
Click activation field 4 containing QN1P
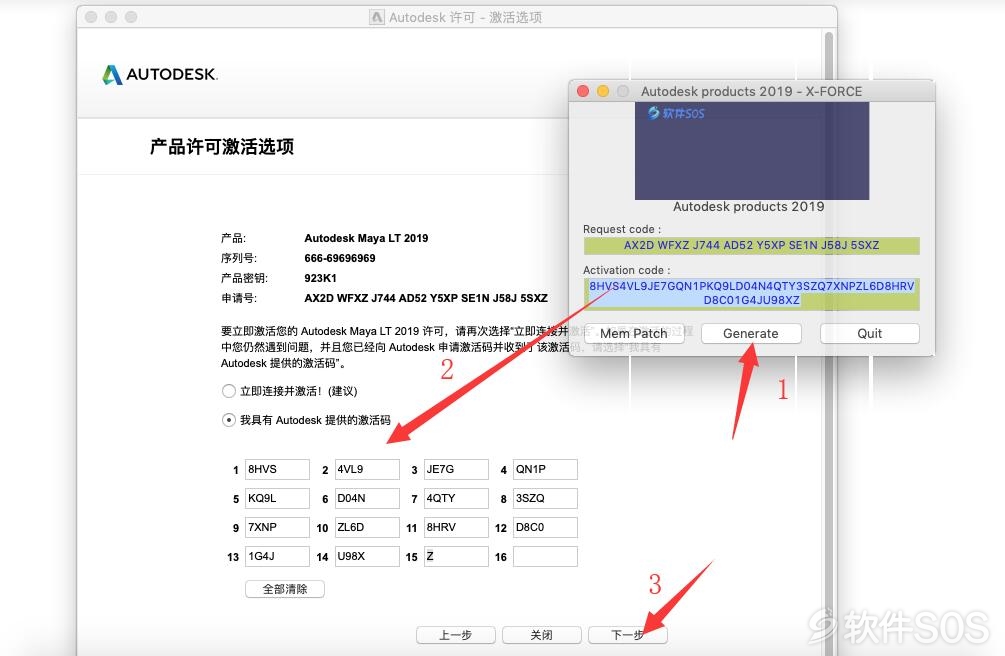[545, 469]
